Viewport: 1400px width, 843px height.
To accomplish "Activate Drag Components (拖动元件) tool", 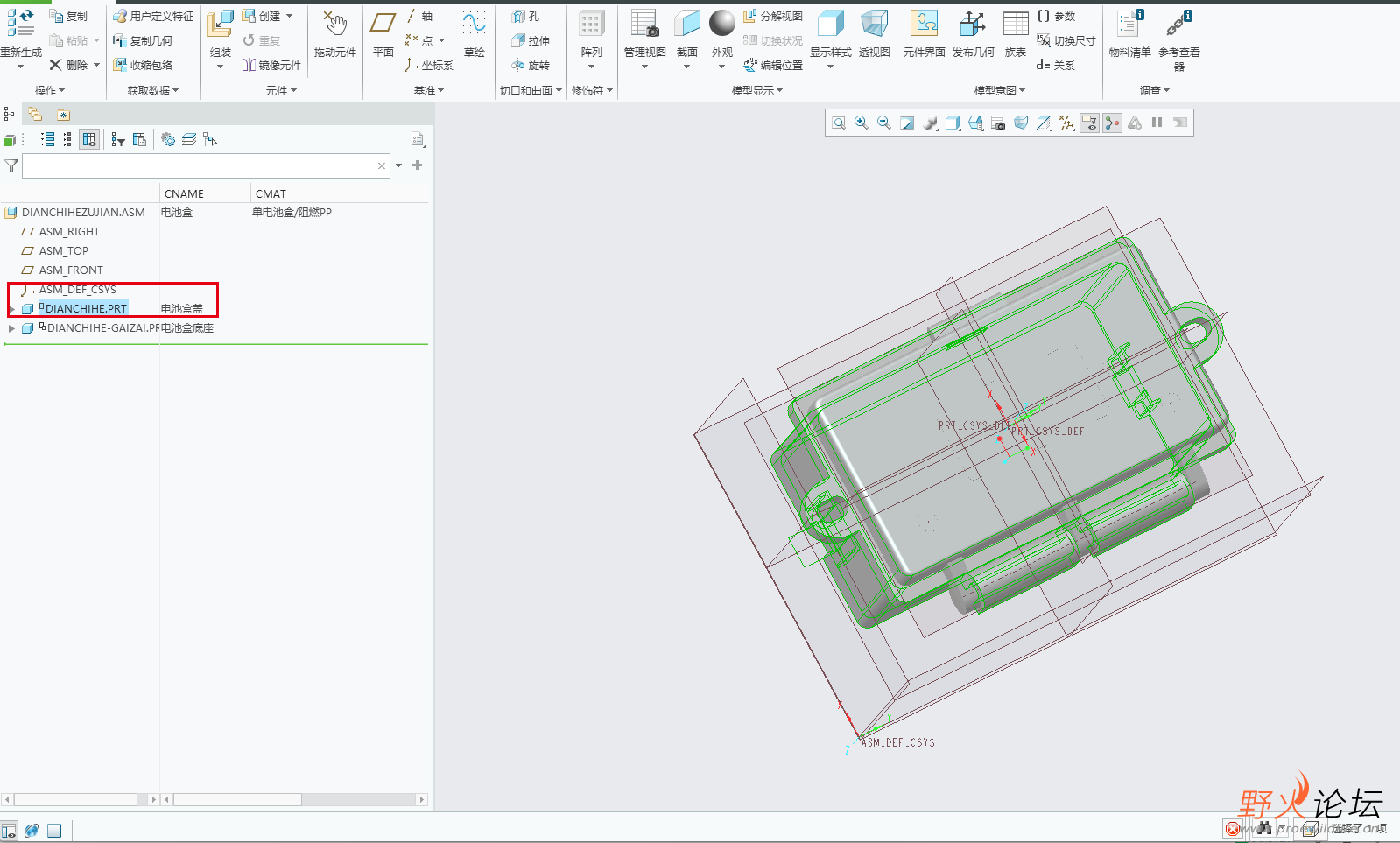I will (x=335, y=33).
